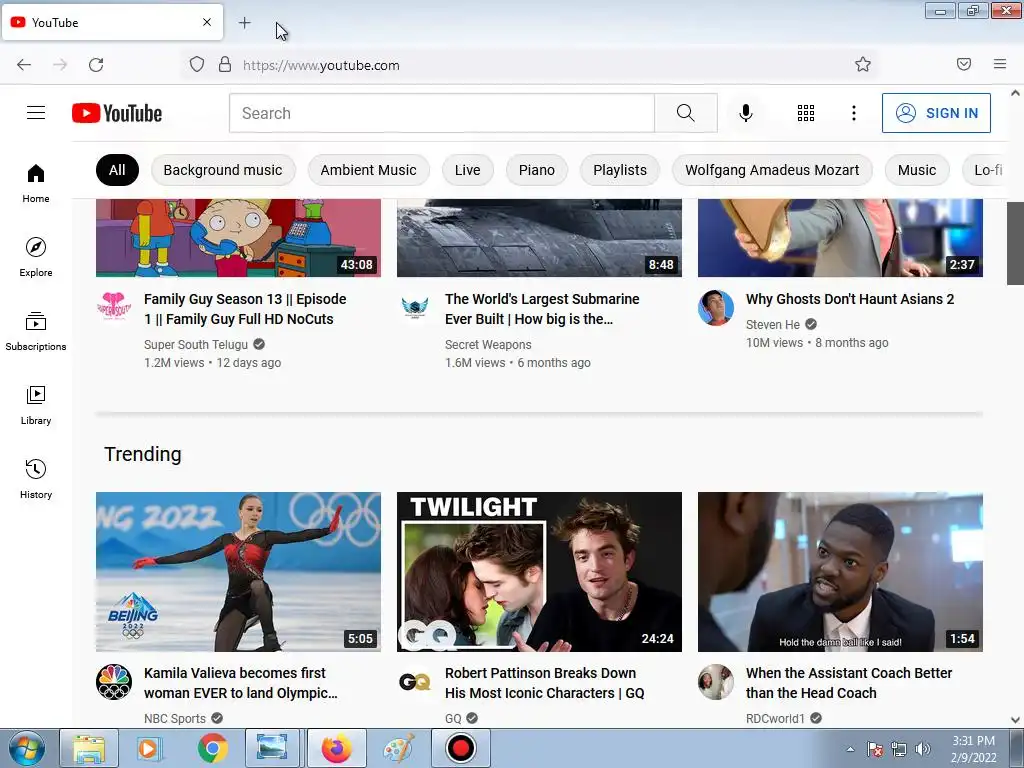Reload the page with the refresh icon

tap(96, 65)
